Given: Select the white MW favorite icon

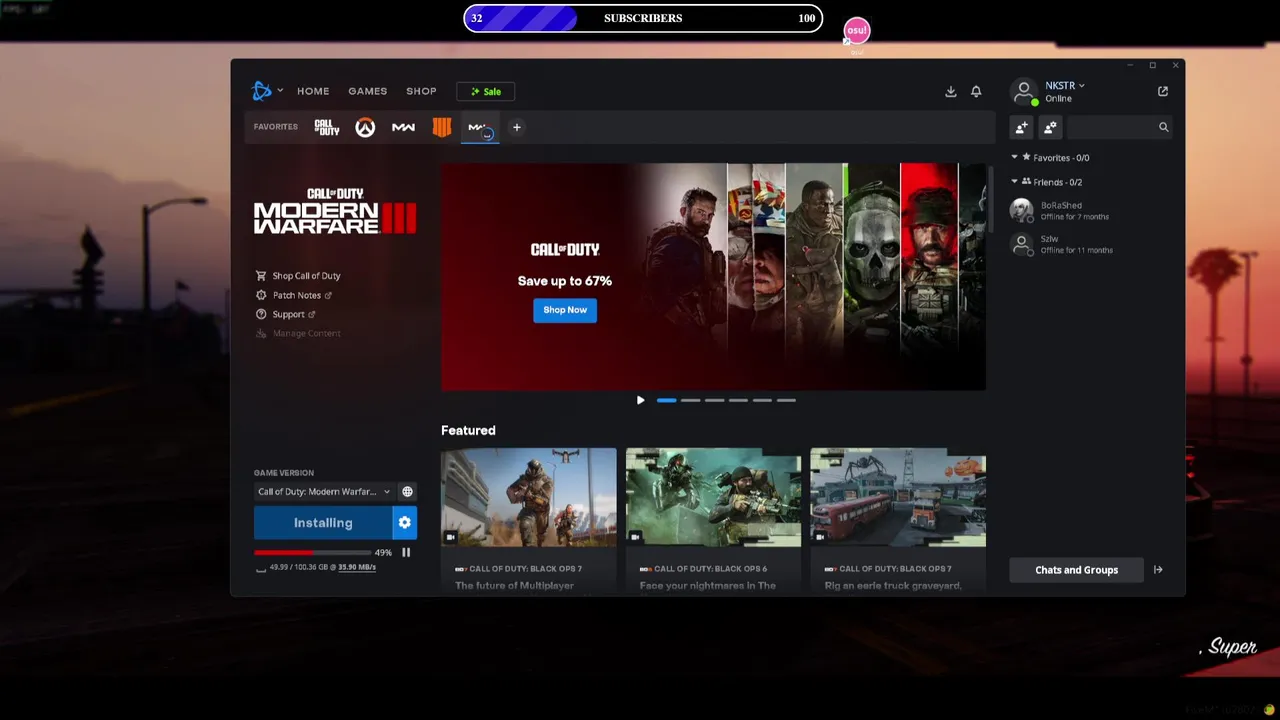Looking at the screenshot, I should [403, 127].
